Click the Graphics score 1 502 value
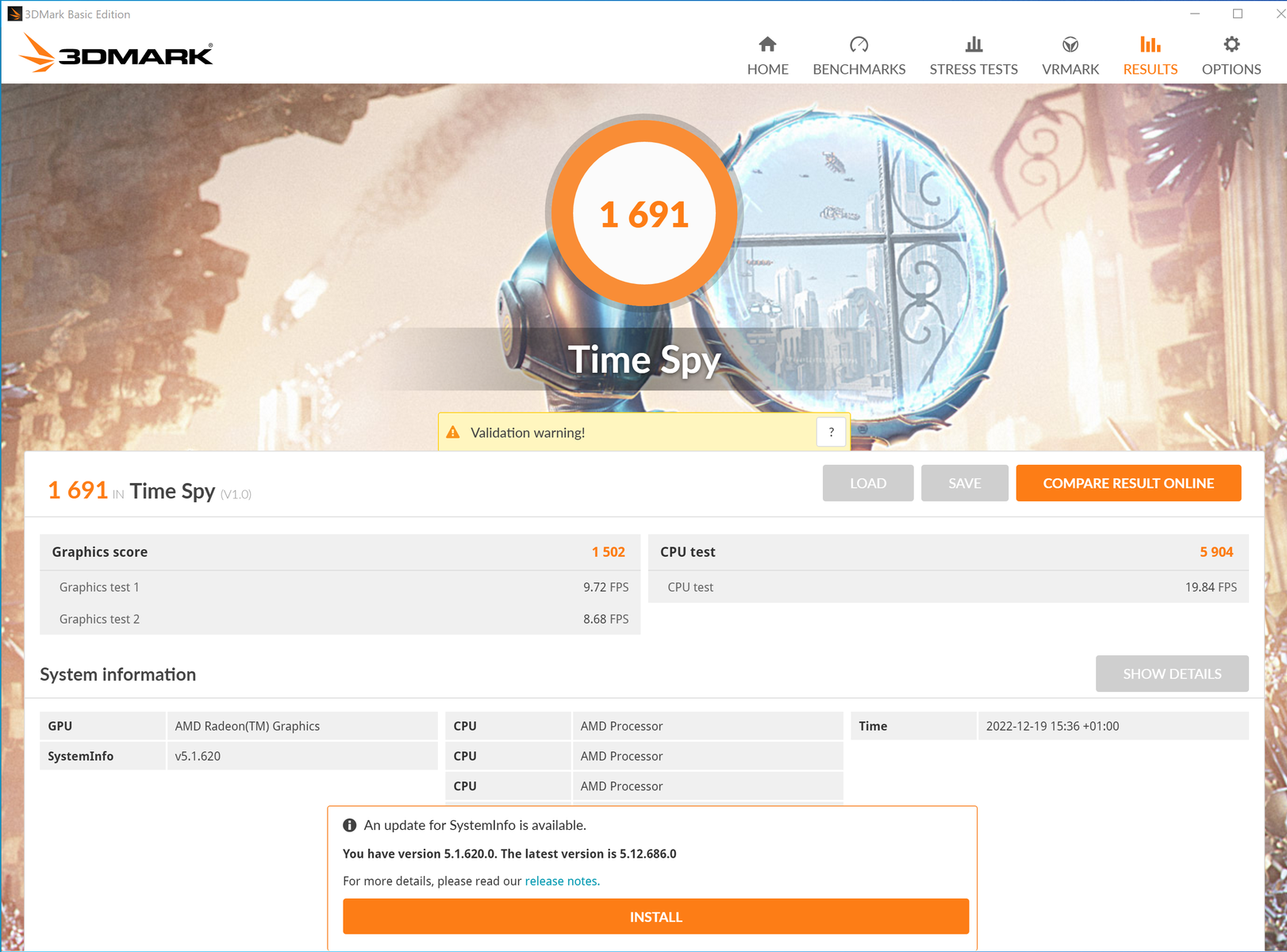The width and height of the screenshot is (1287, 952). click(608, 552)
